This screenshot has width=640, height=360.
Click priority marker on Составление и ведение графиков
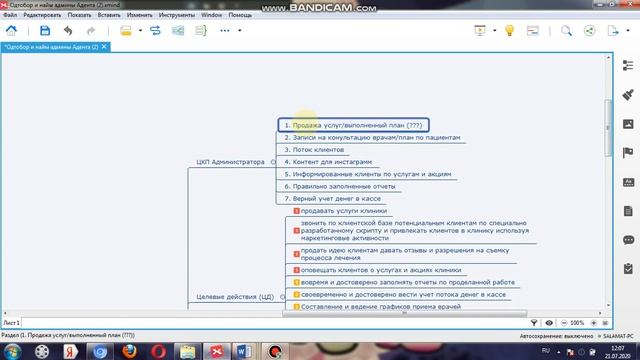coord(297,307)
